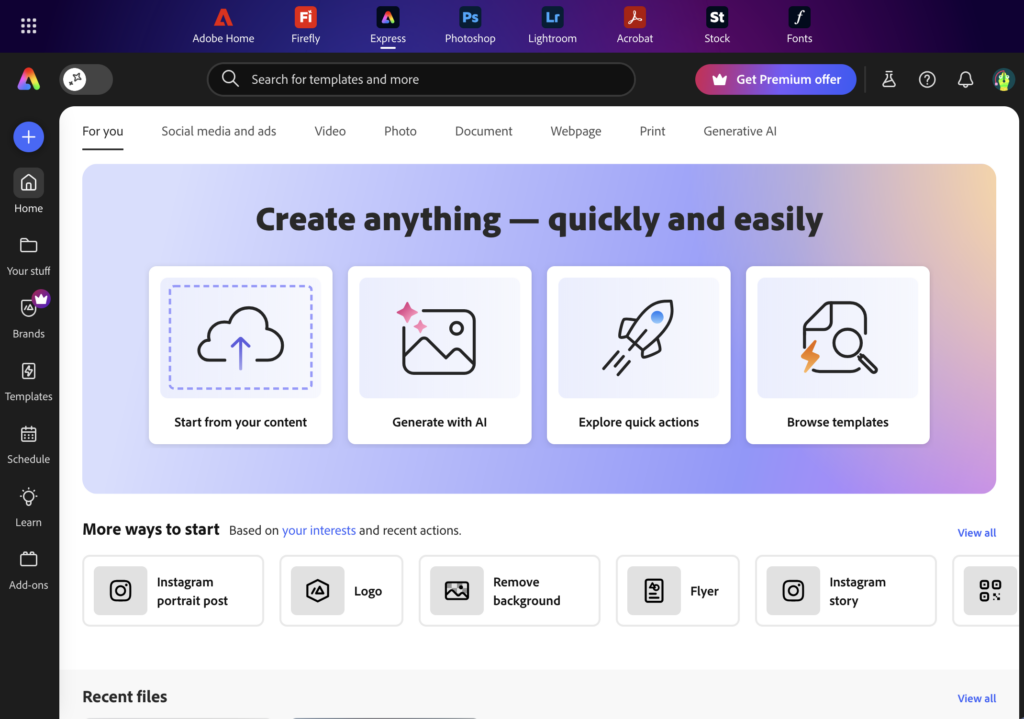Viewport: 1024px width, 719px height.
Task: Open the user profile avatar menu
Action: (1003, 80)
